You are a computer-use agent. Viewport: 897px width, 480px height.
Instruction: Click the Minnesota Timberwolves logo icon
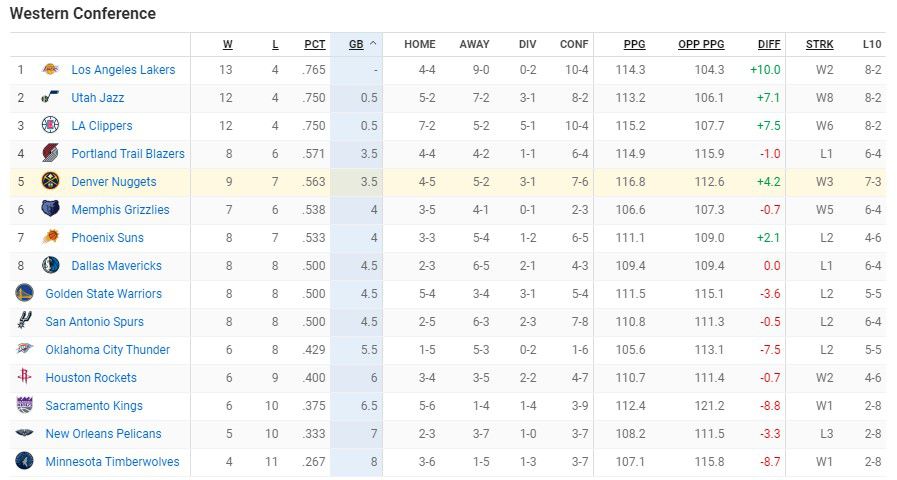click(25, 461)
